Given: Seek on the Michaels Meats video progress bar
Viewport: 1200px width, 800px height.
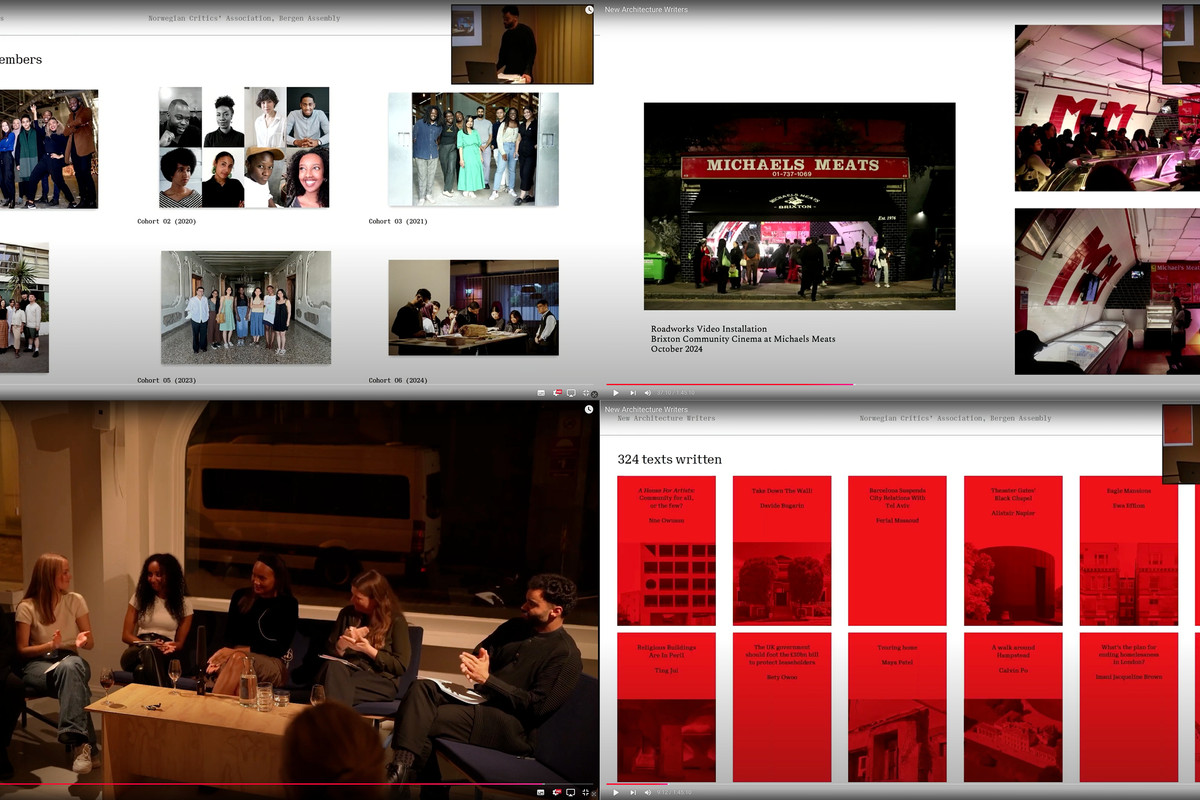Looking at the screenshot, I should [903, 384].
